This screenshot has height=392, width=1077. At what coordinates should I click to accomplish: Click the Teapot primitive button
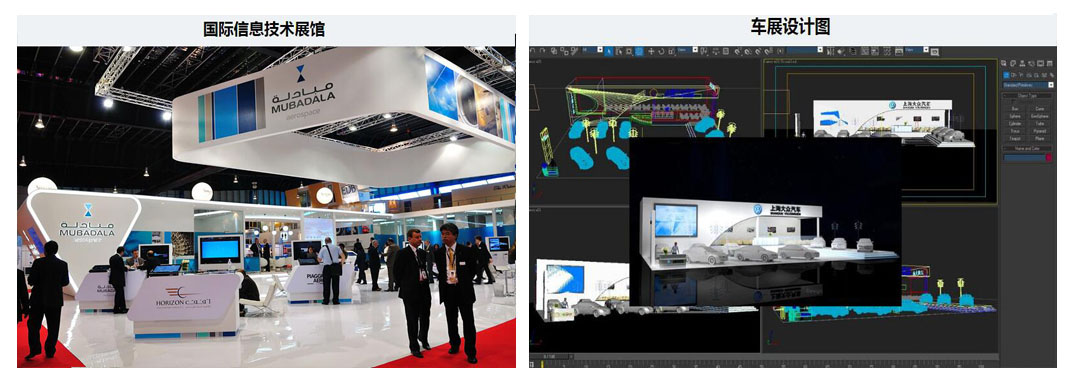tap(1014, 139)
